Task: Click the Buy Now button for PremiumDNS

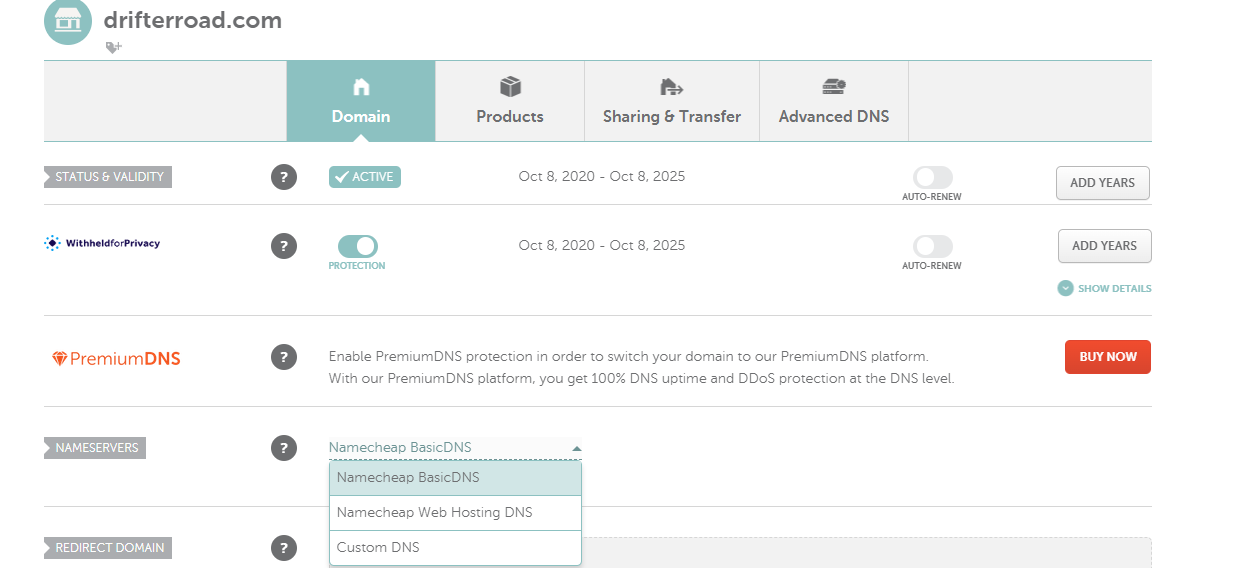Action: [1108, 357]
